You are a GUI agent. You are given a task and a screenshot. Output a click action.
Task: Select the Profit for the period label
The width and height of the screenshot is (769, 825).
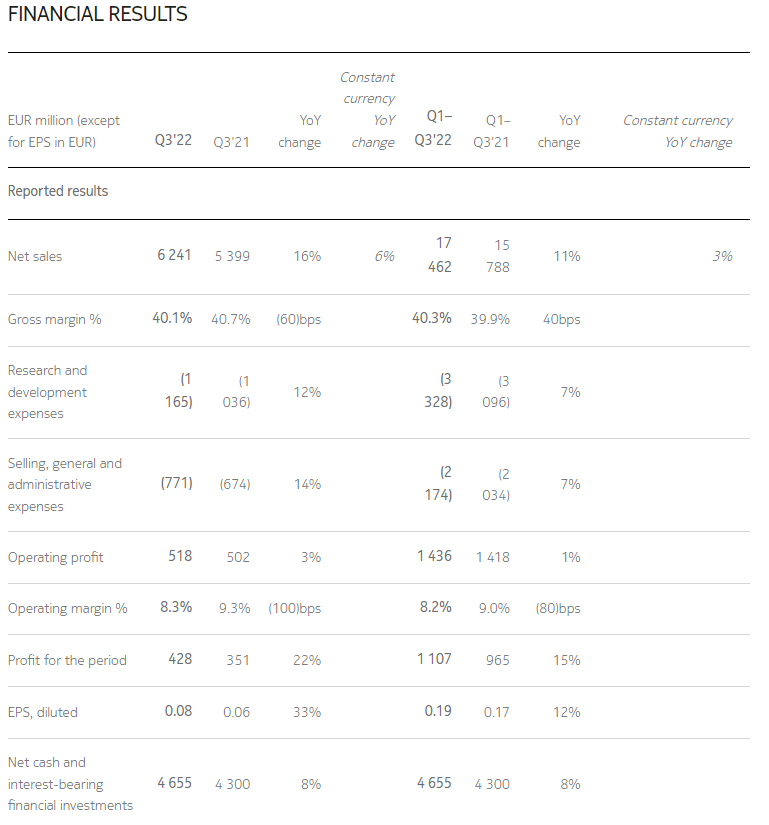click(x=67, y=660)
